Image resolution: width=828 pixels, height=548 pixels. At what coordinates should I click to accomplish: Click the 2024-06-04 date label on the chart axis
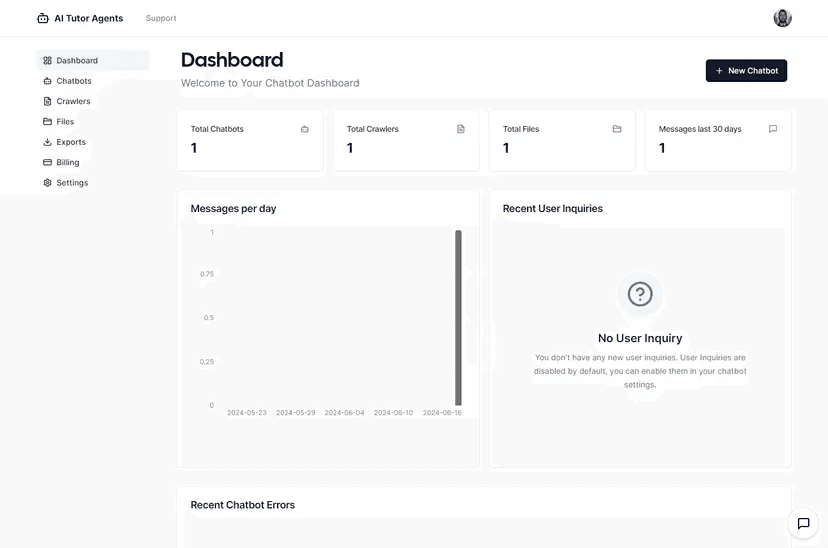pos(344,413)
